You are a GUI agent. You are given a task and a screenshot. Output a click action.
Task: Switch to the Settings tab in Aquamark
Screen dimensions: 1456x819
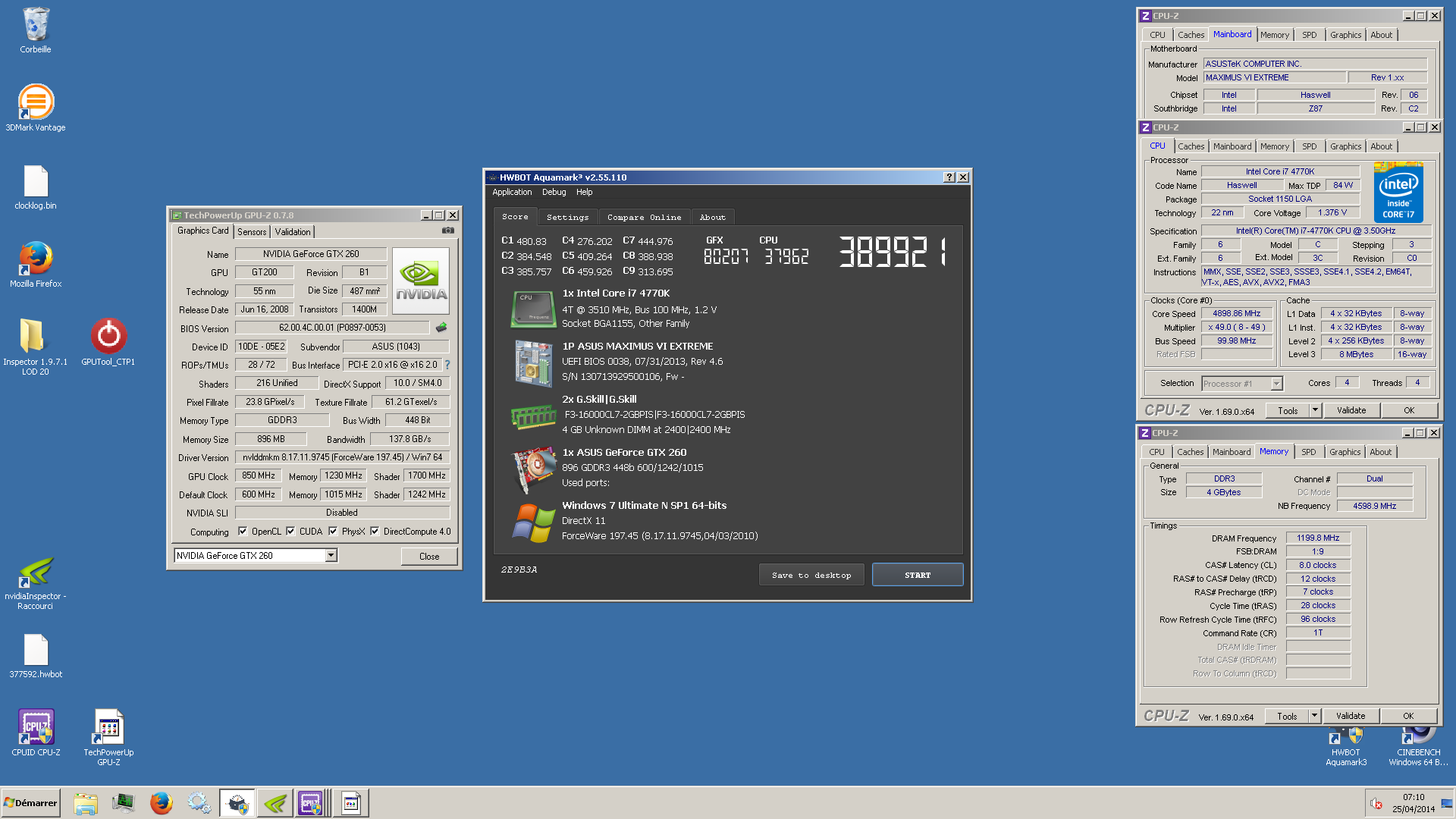[x=567, y=218]
